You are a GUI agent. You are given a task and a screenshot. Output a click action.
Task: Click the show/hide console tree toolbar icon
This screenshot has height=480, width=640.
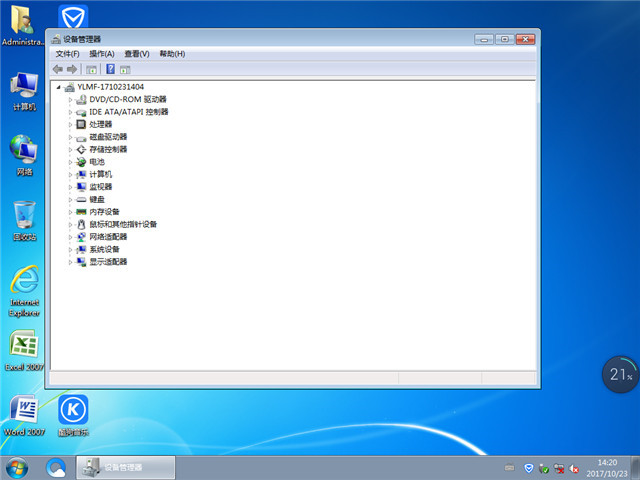91,69
